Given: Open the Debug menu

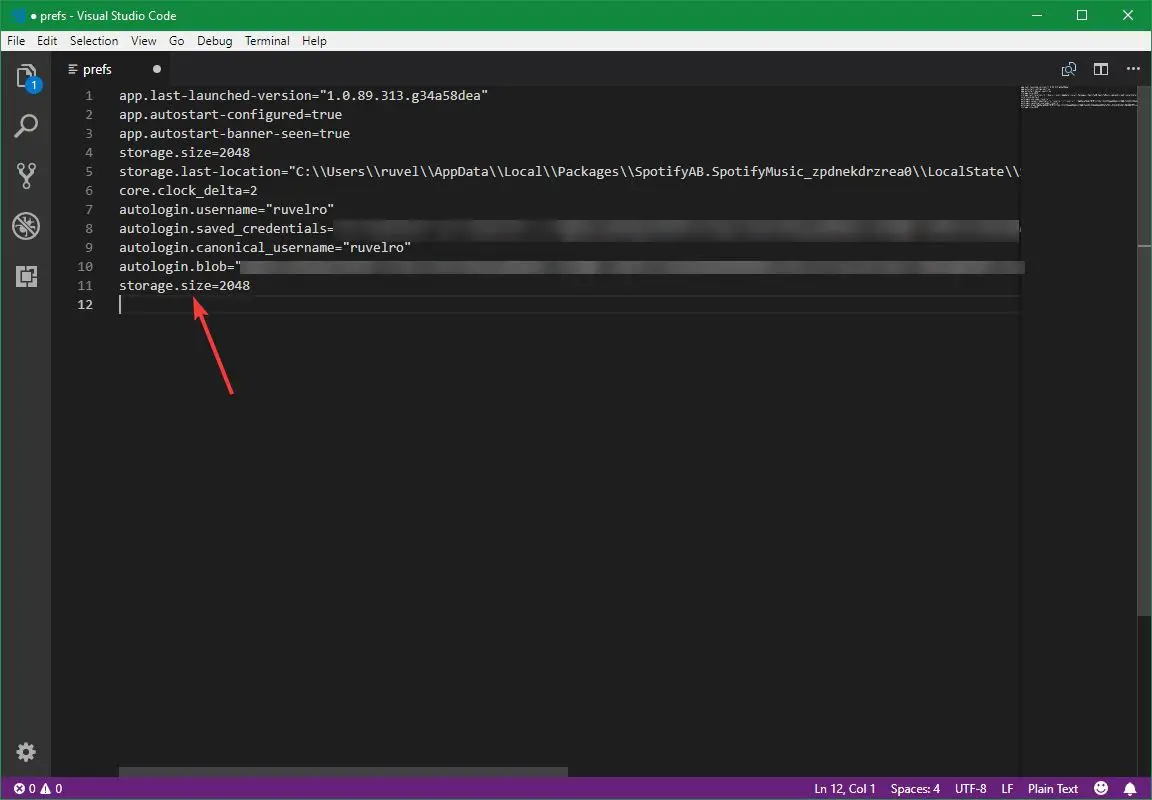Looking at the screenshot, I should [215, 40].
